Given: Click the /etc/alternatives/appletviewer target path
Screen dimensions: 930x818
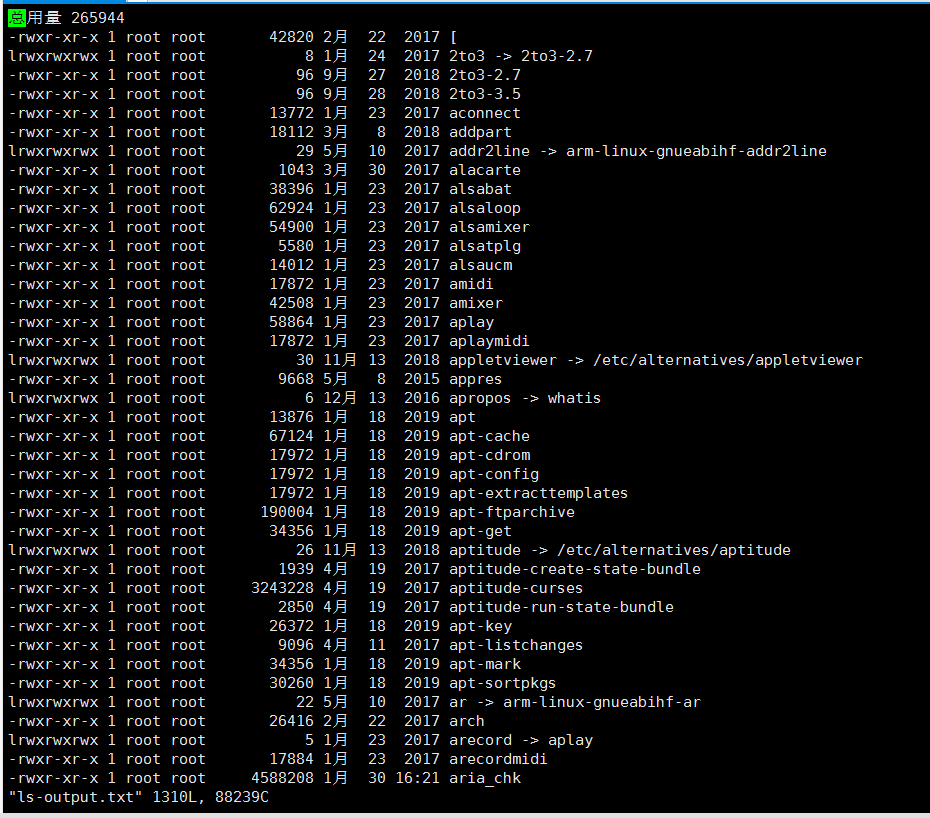Looking at the screenshot, I should pyautogui.click(x=728, y=360).
